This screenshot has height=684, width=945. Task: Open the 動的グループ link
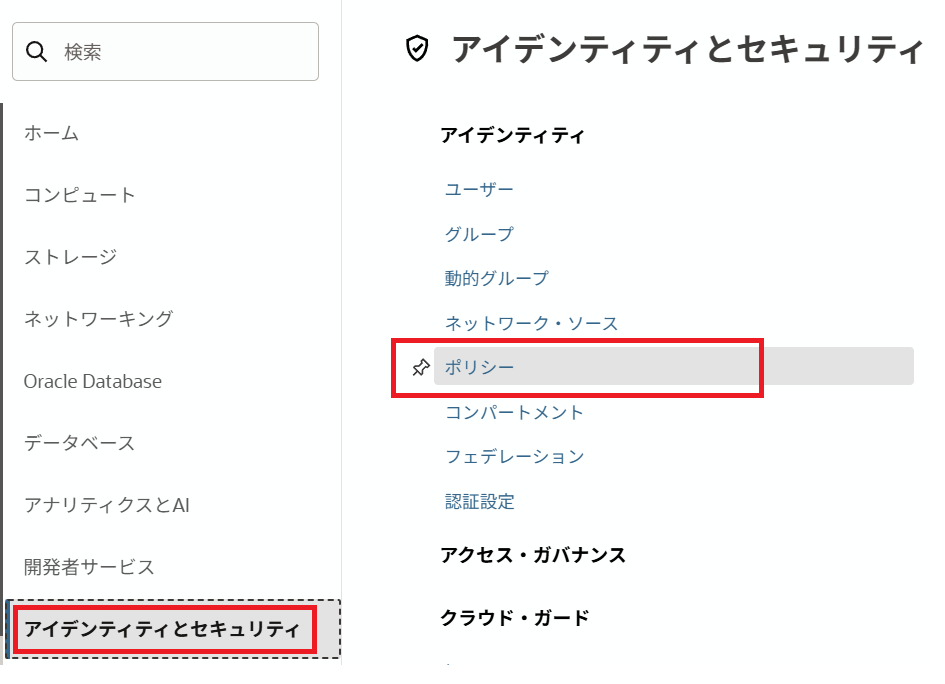pos(497,278)
